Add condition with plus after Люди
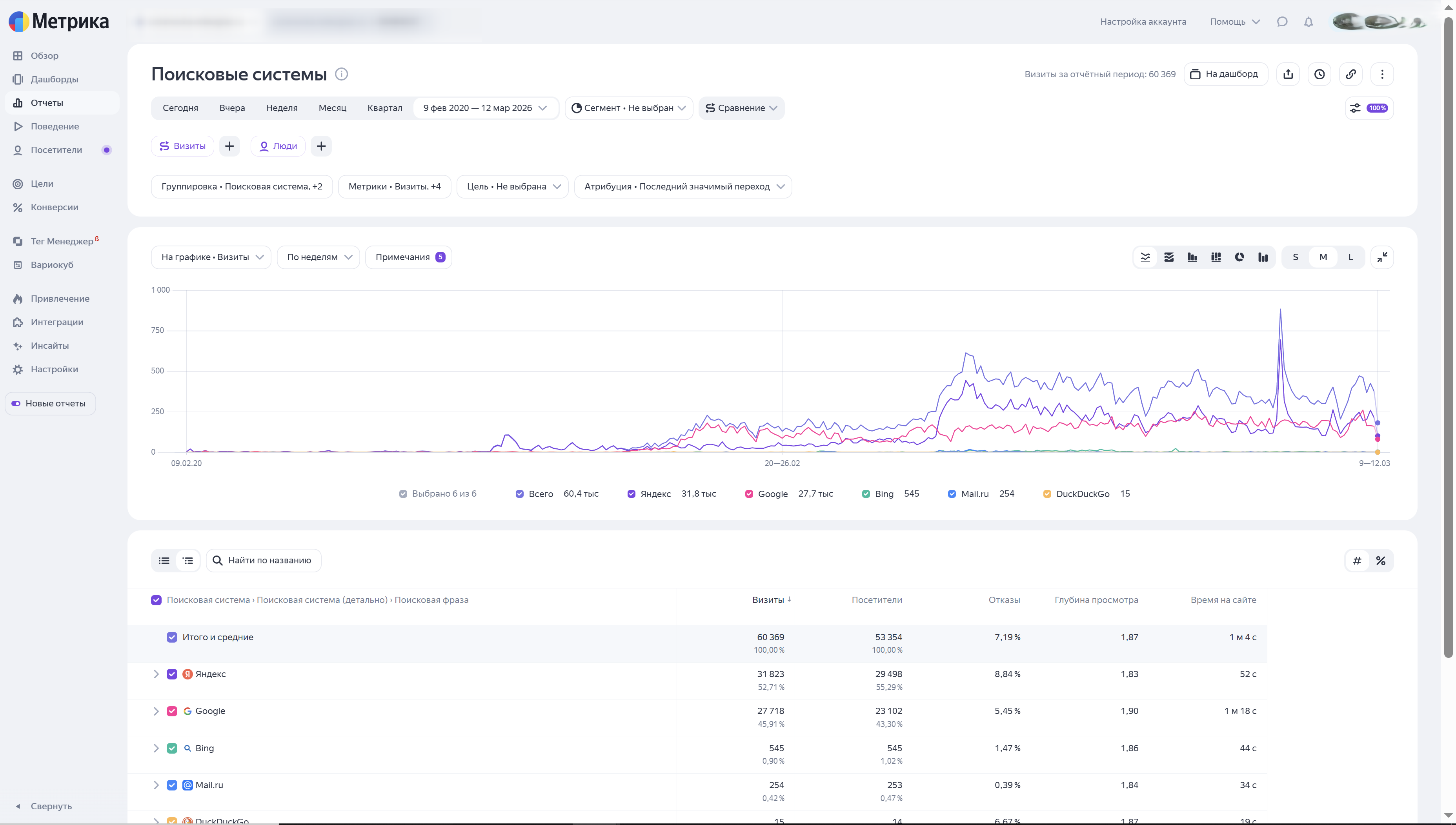 (321, 146)
